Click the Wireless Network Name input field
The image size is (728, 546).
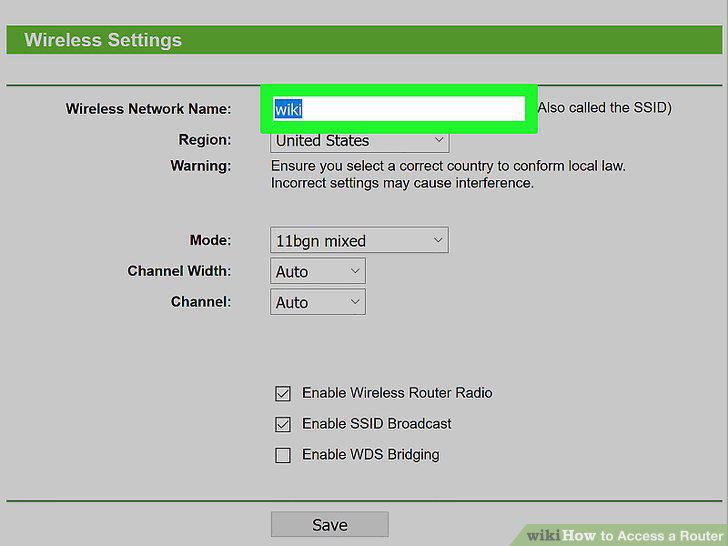[x=399, y=109]
